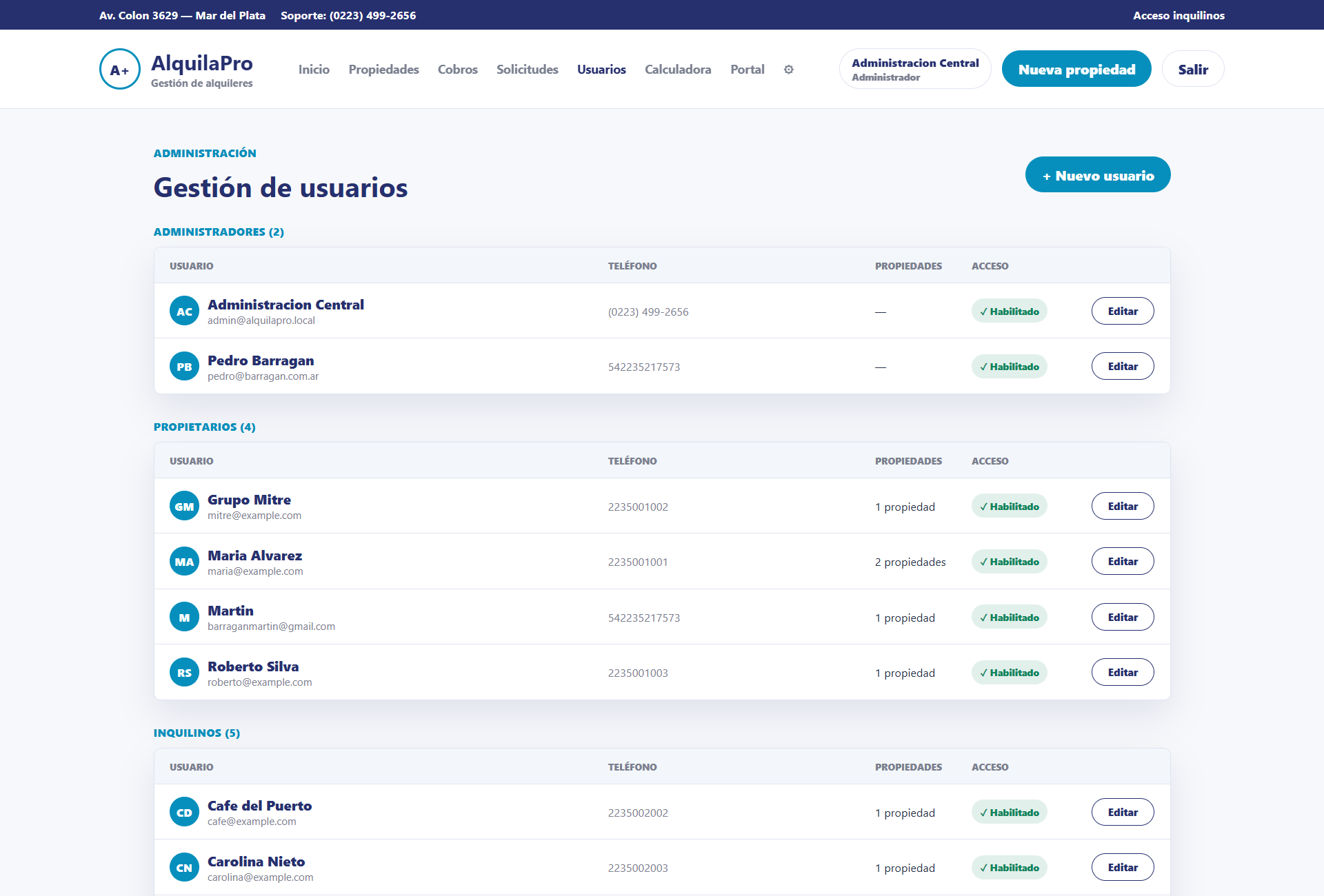Click the Inquilinos (5) section heading
This screenshot has height=896, width=1324.
[197, 733]
